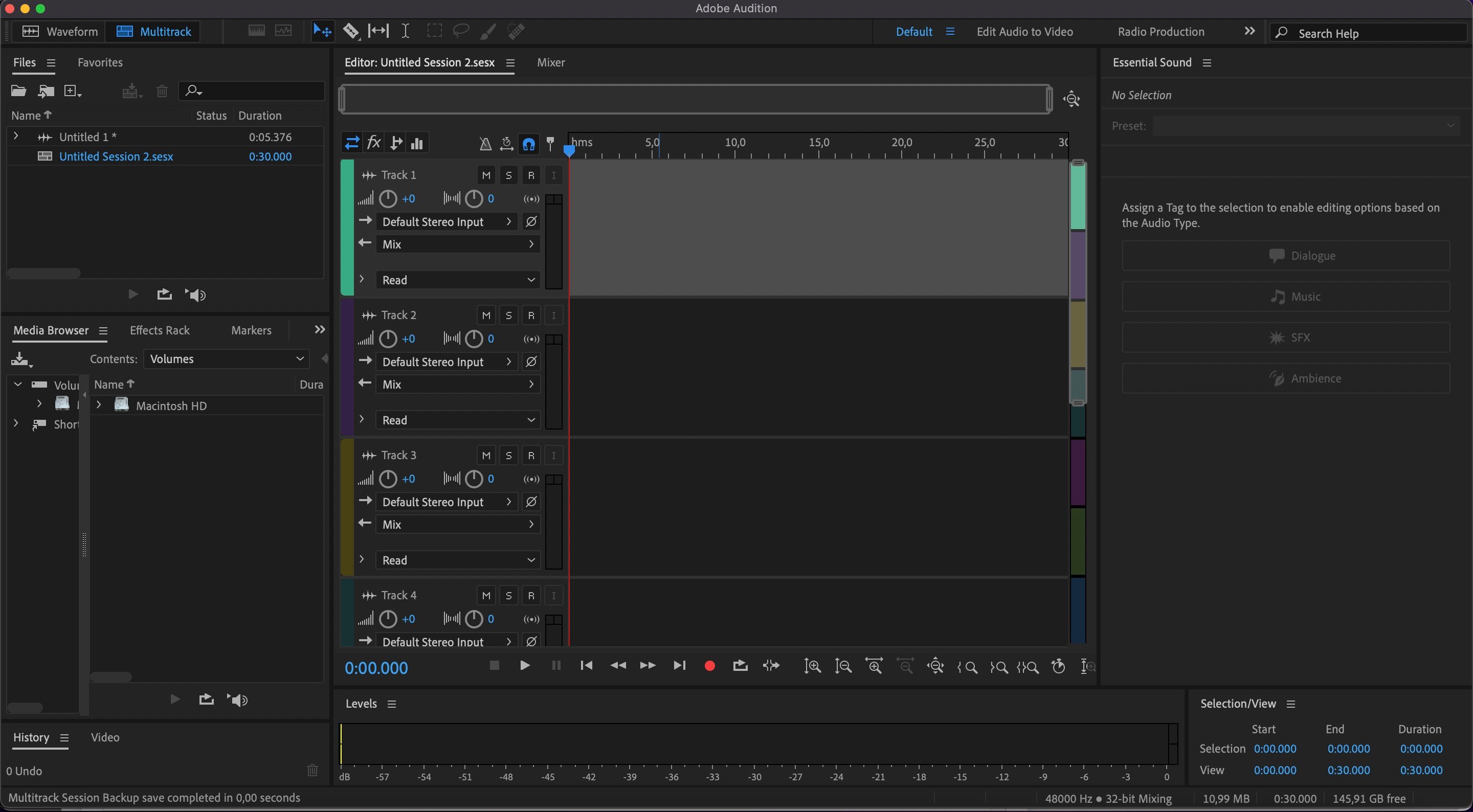Open Contents Volumes dropdown
This screenshot has width=1473, height=812.
(x=227, y=359)
